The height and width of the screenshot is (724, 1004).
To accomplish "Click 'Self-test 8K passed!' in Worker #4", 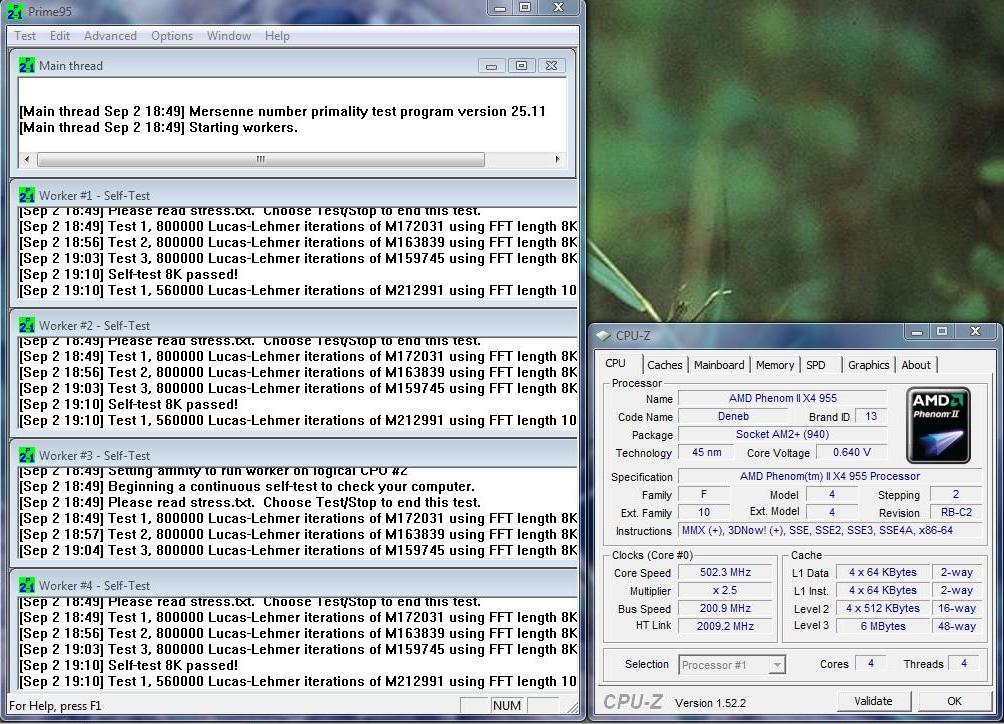I will coord(129,666).
